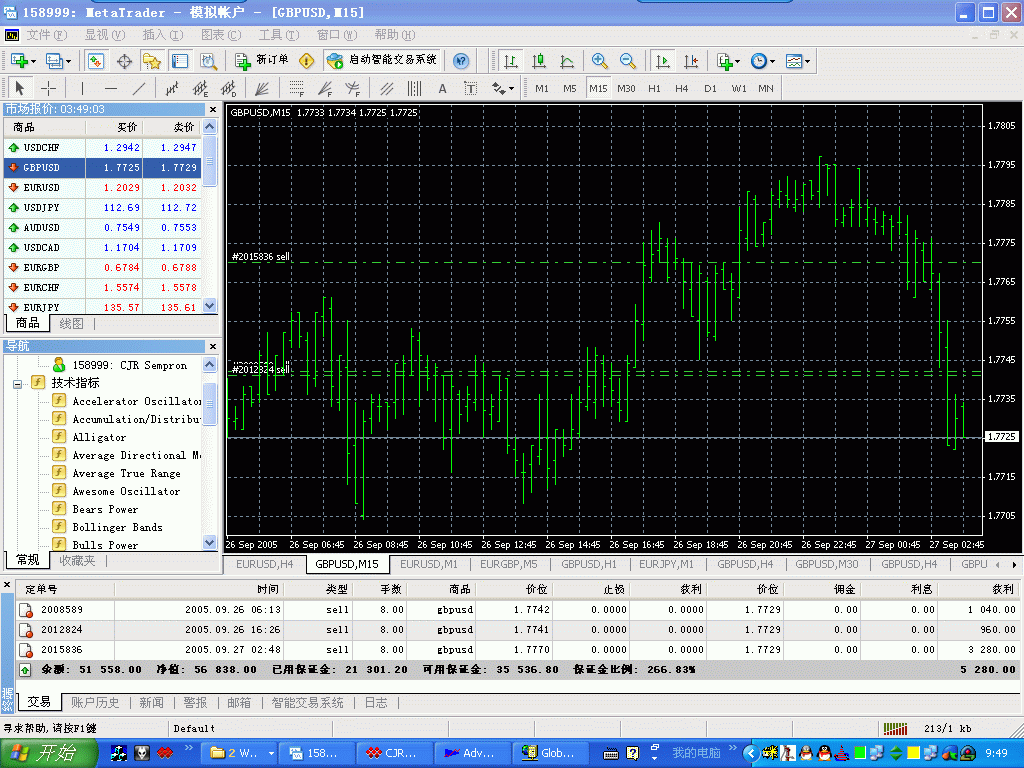Collapse the 技术指标 tree node
The height and width of the screenshot is (768, 1024).
[18, 383]
